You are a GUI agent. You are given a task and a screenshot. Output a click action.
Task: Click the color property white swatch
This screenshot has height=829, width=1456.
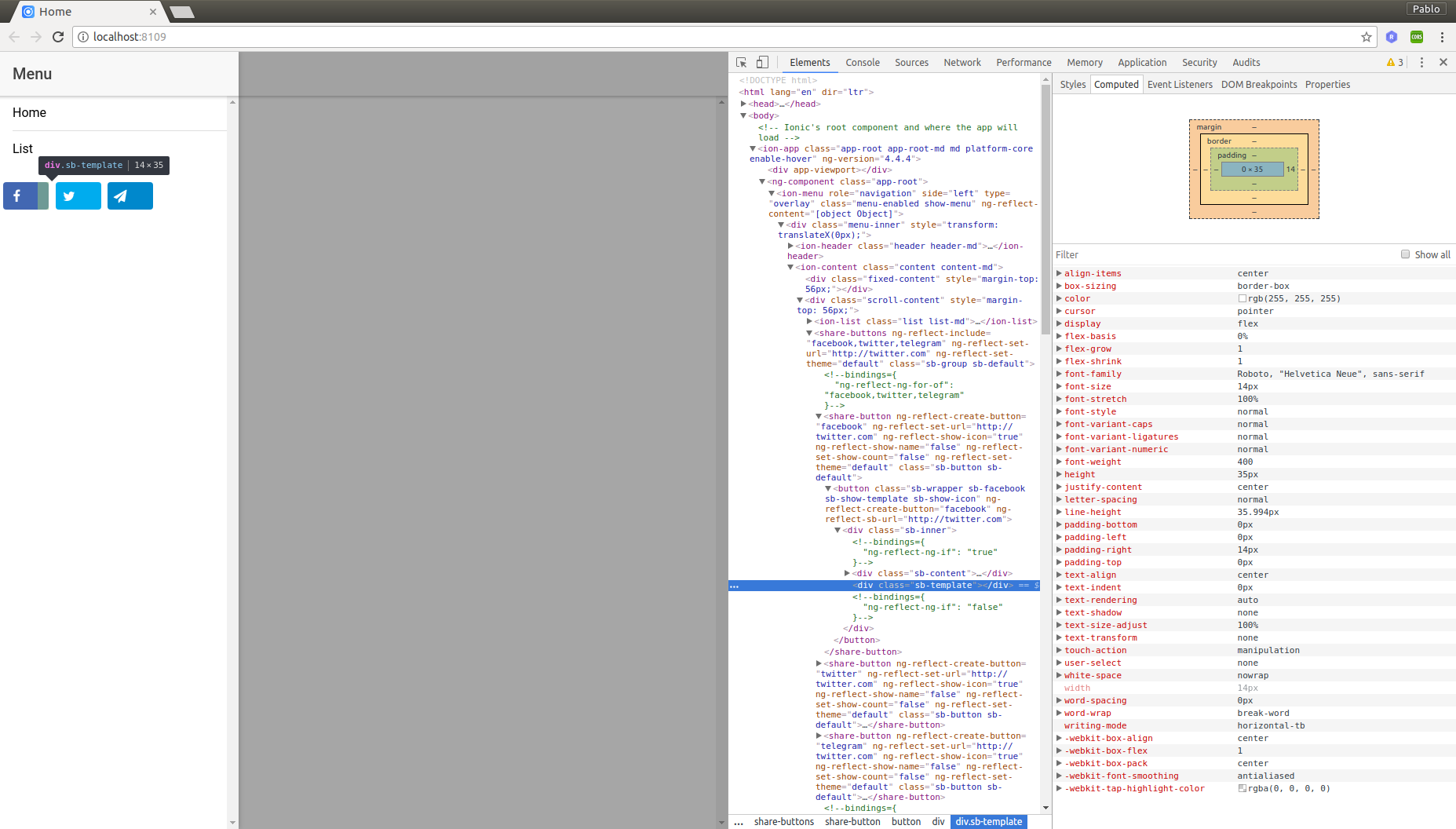tap(1243, 298)
